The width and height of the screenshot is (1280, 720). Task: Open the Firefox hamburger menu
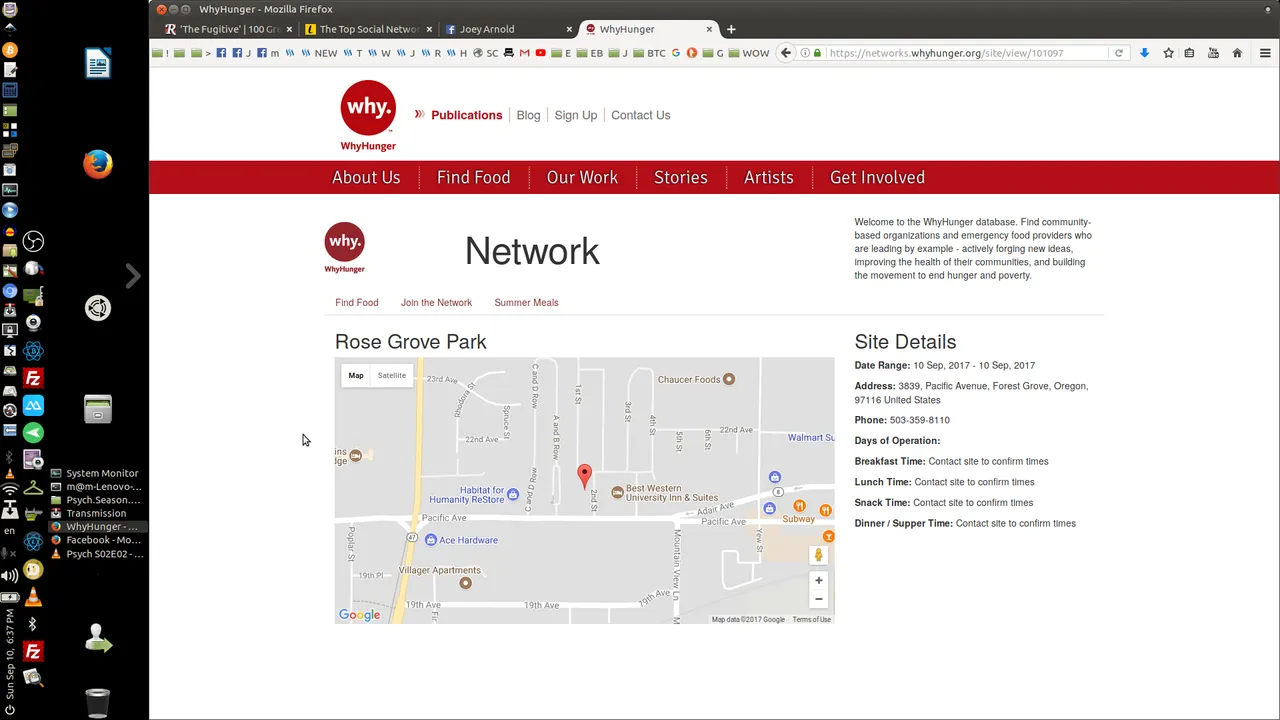click(x=1265, y=53)
